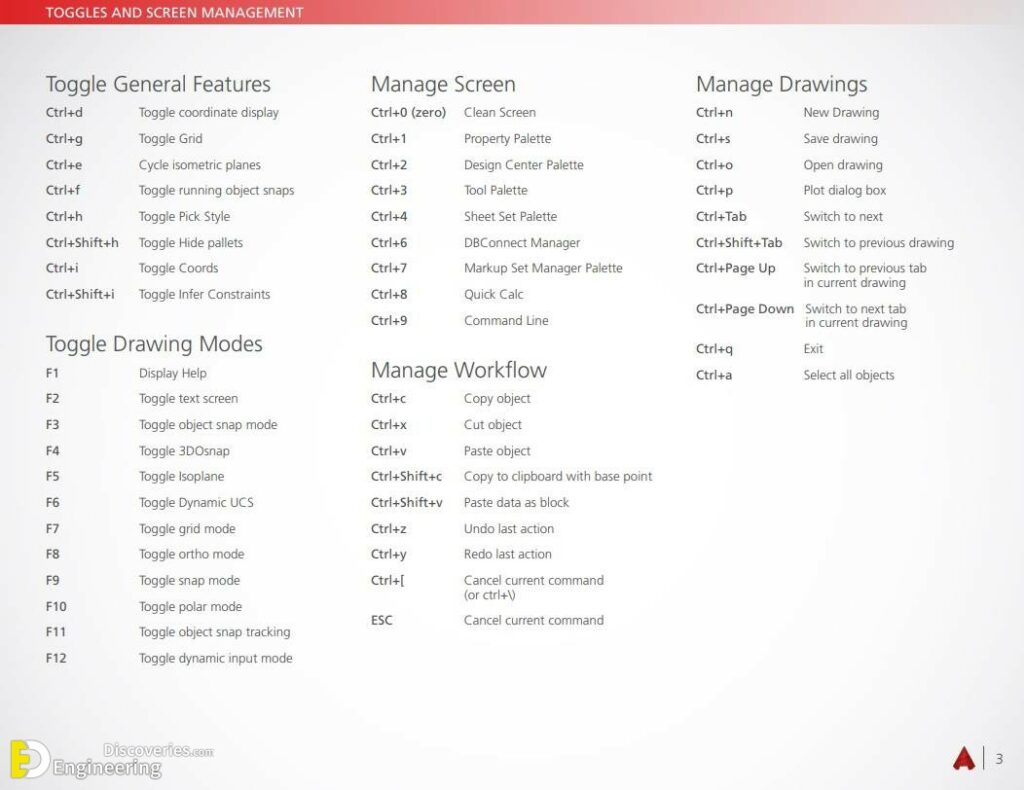
Task: Select the 'Toggle Drawing Modes' heading
Action: [154, 344]
